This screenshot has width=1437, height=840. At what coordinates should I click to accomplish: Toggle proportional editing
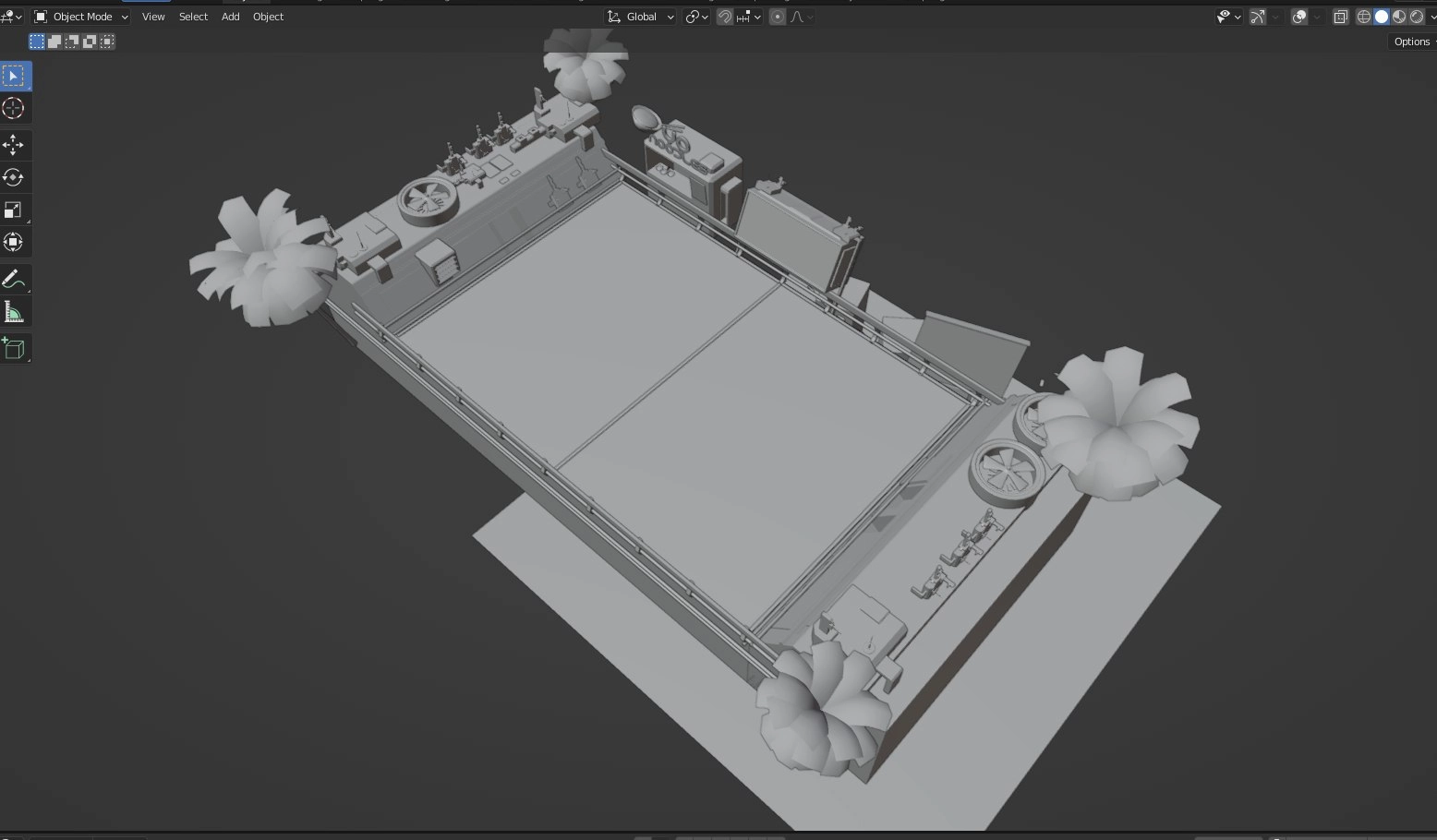pos(778,17)
